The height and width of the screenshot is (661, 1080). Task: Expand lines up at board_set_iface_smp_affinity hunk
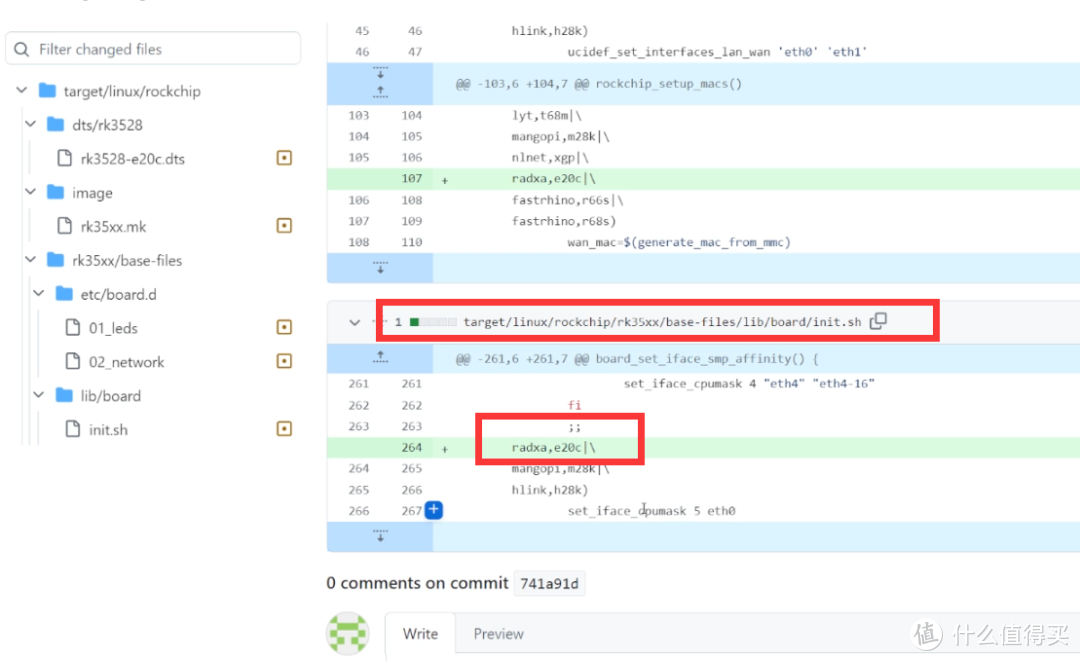[380, 357]
